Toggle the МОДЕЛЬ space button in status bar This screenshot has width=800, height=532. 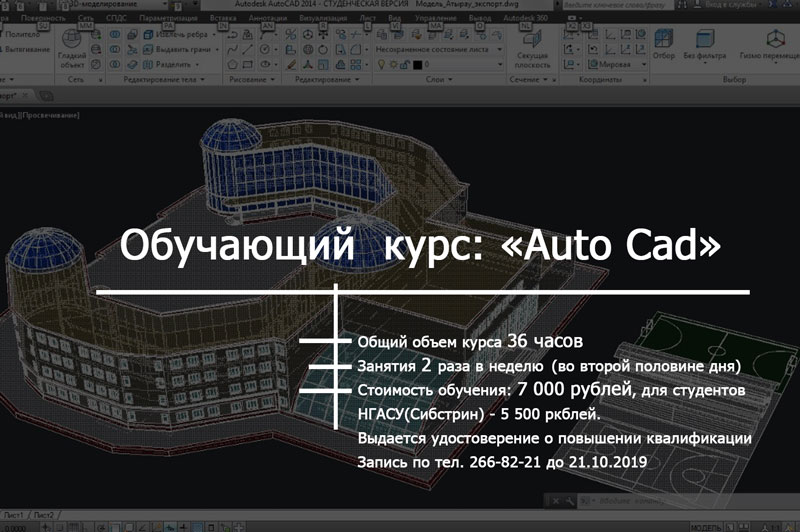pyautogui.click(x=706, y=527)
